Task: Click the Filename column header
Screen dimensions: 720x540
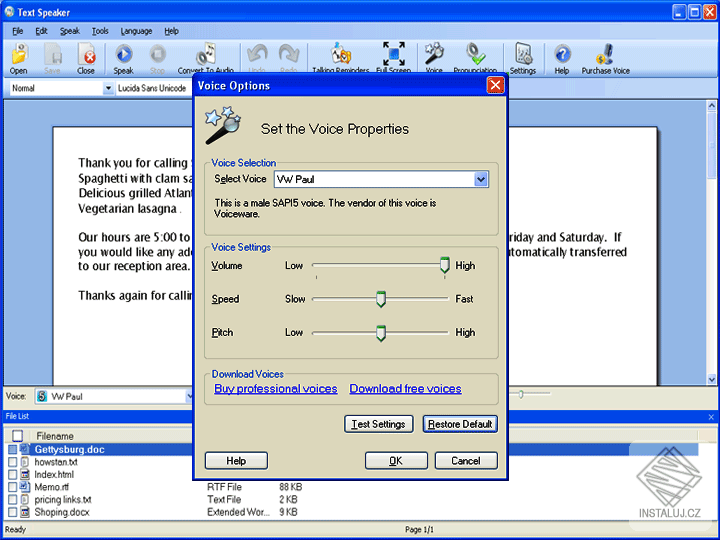Action: tap(55, 436)
